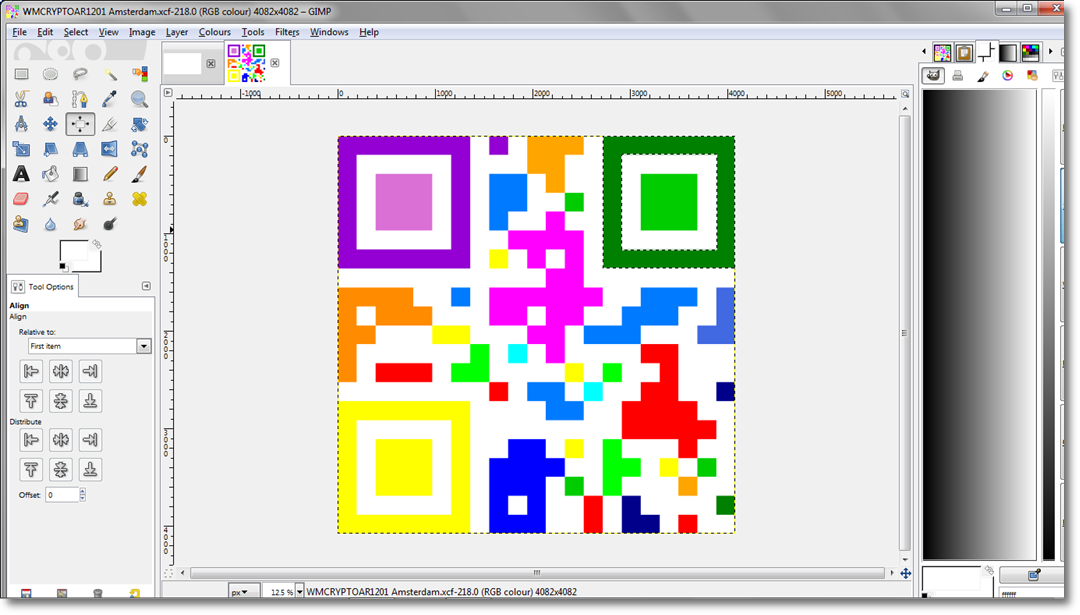Screen dimensions: 1080x615
Task: Activate the Clone stamp tool
Action: pos(110,199)
